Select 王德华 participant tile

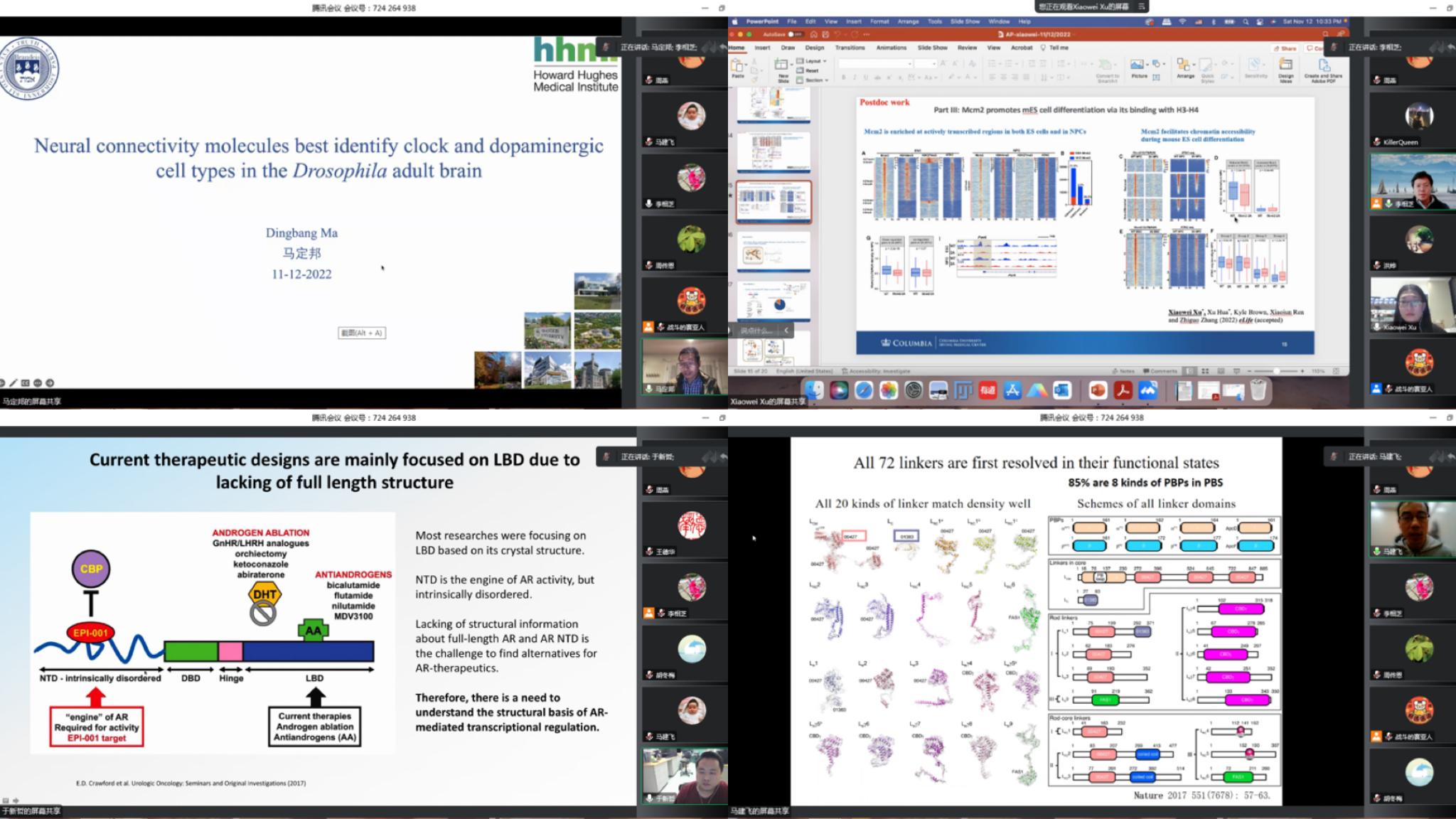click(685, 531)
